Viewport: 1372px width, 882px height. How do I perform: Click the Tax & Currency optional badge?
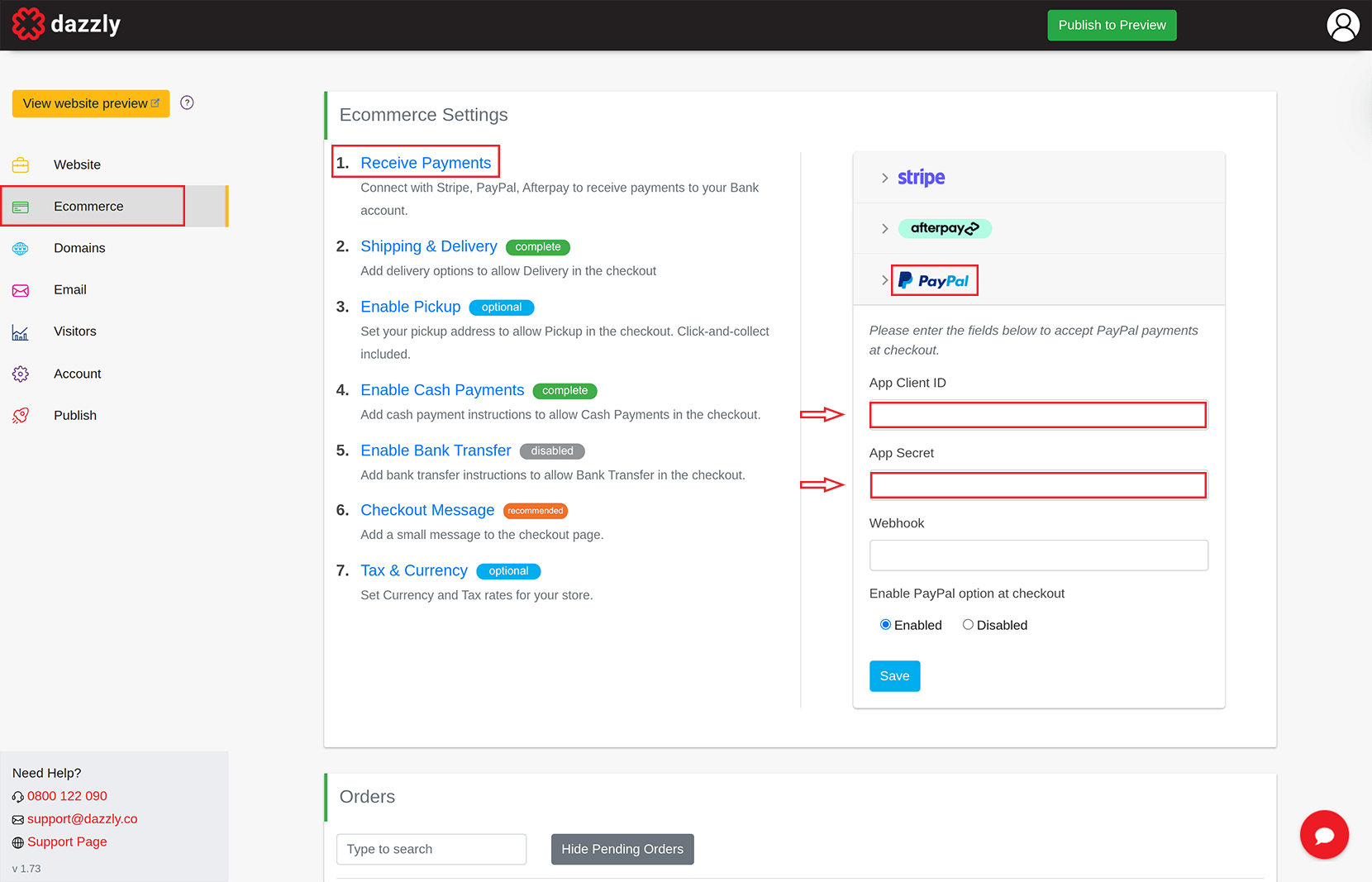click(508, 571)
